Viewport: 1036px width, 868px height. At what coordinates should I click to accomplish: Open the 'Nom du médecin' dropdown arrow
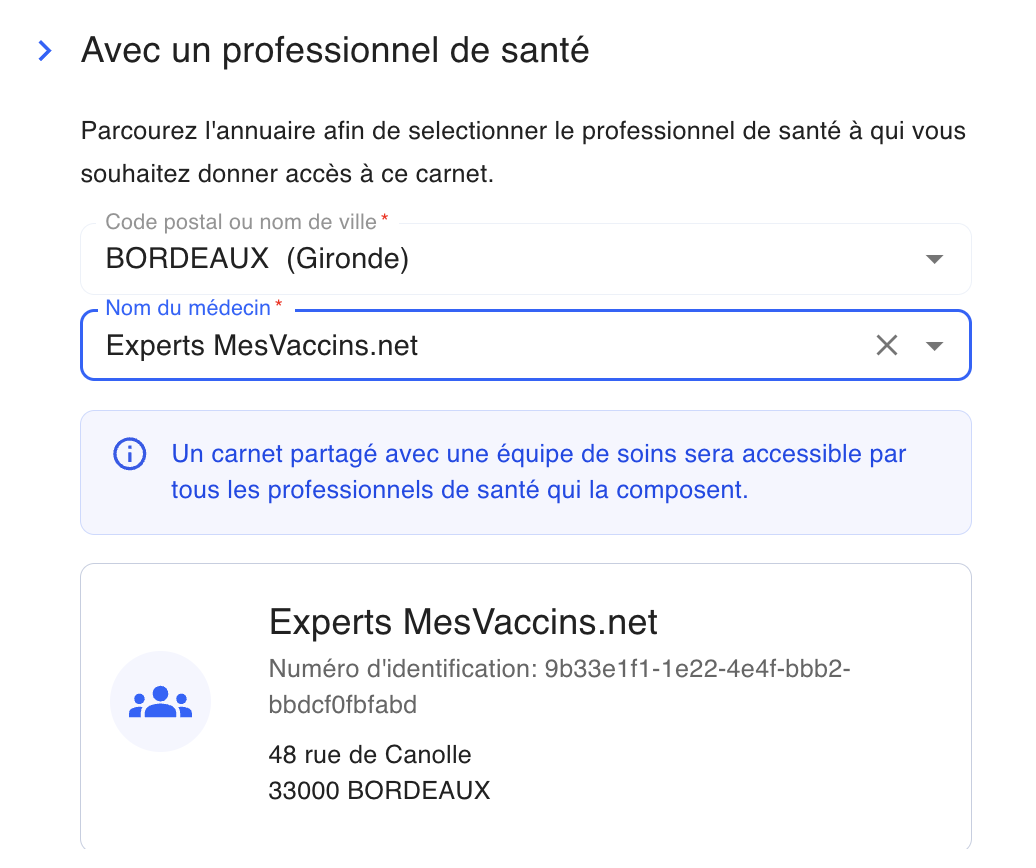[934, 345]
